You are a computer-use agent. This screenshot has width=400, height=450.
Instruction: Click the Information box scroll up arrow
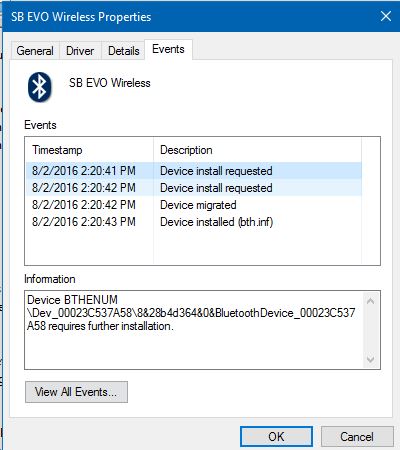pos(371,301)
